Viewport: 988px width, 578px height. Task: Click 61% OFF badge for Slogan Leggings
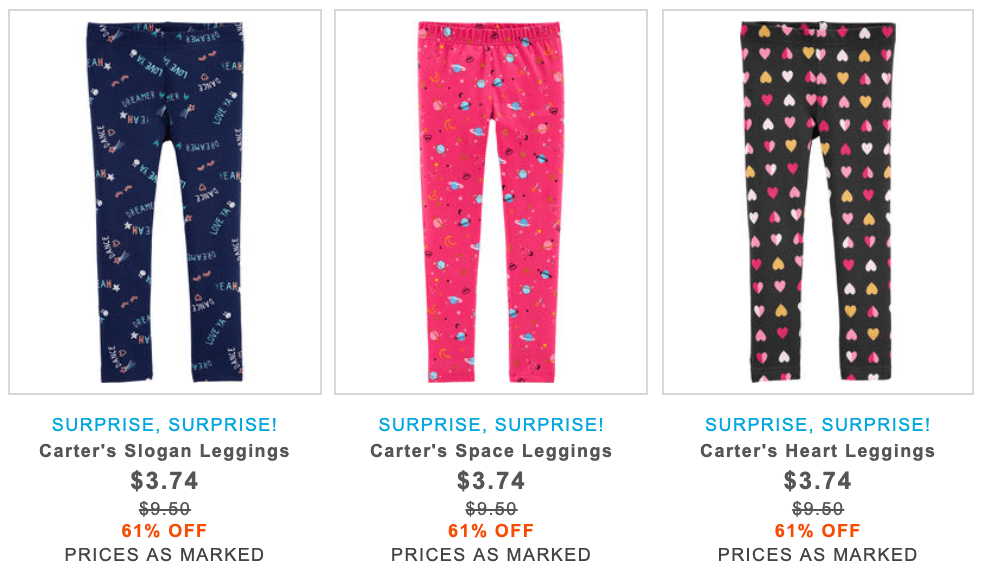click(x=164, y=531)
